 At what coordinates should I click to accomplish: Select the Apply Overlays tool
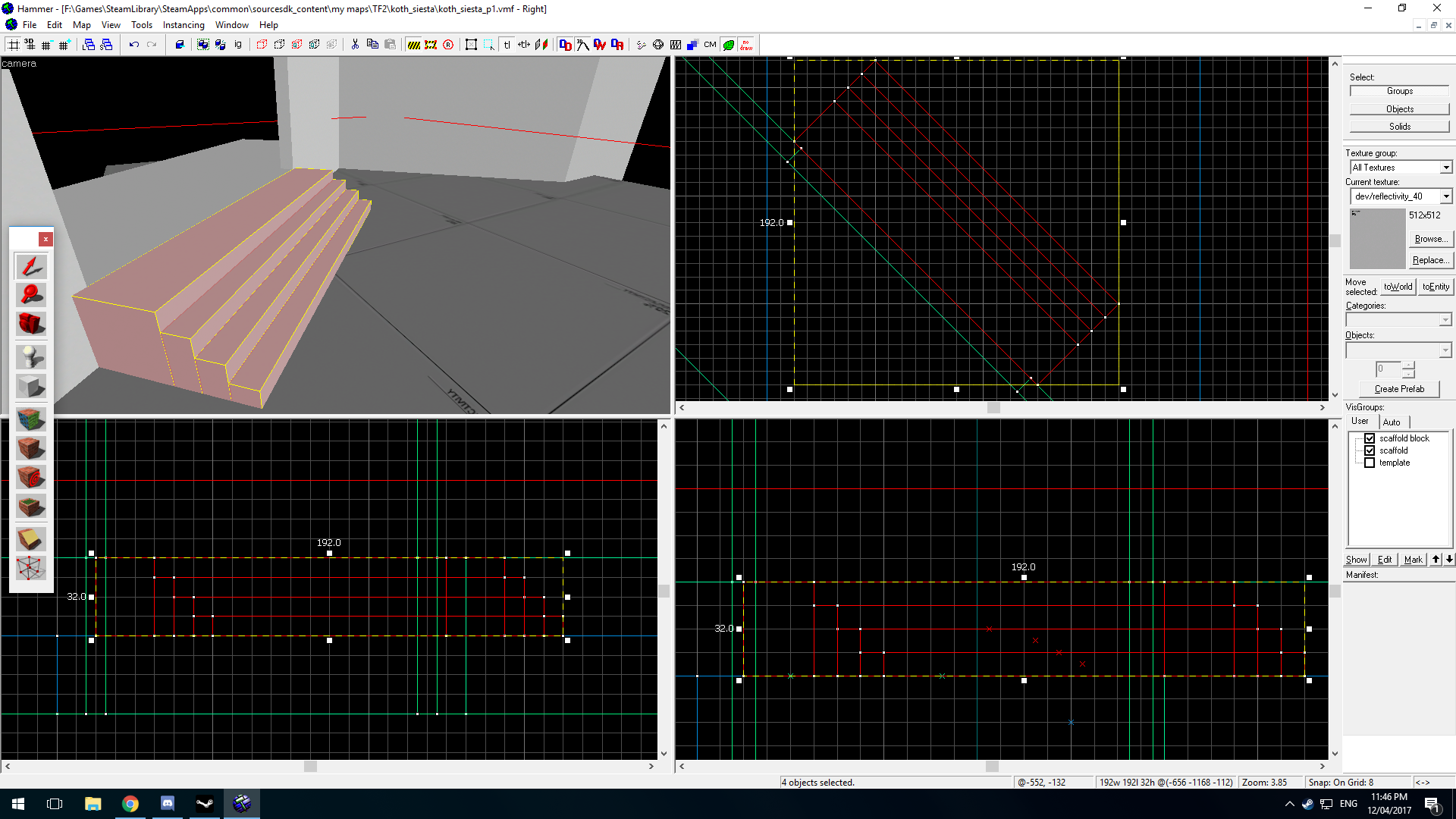(31, 506)
